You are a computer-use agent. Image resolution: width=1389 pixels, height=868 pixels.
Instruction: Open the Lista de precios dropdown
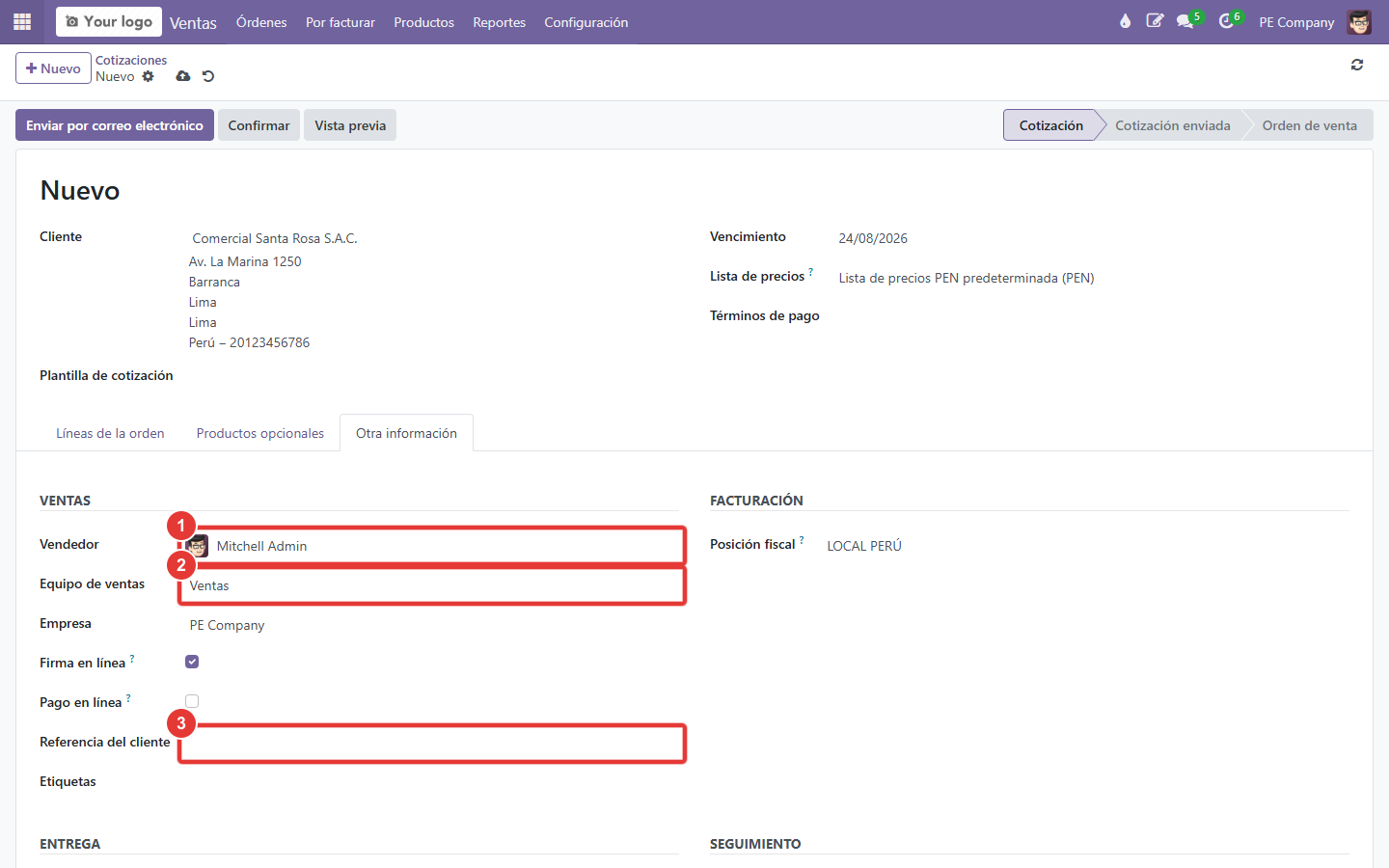tap(1092, 278)
